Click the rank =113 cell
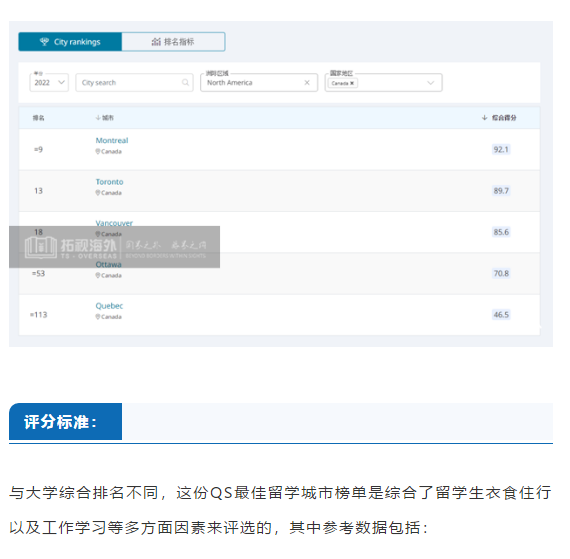Screen dimensions: 570x559 39,315
